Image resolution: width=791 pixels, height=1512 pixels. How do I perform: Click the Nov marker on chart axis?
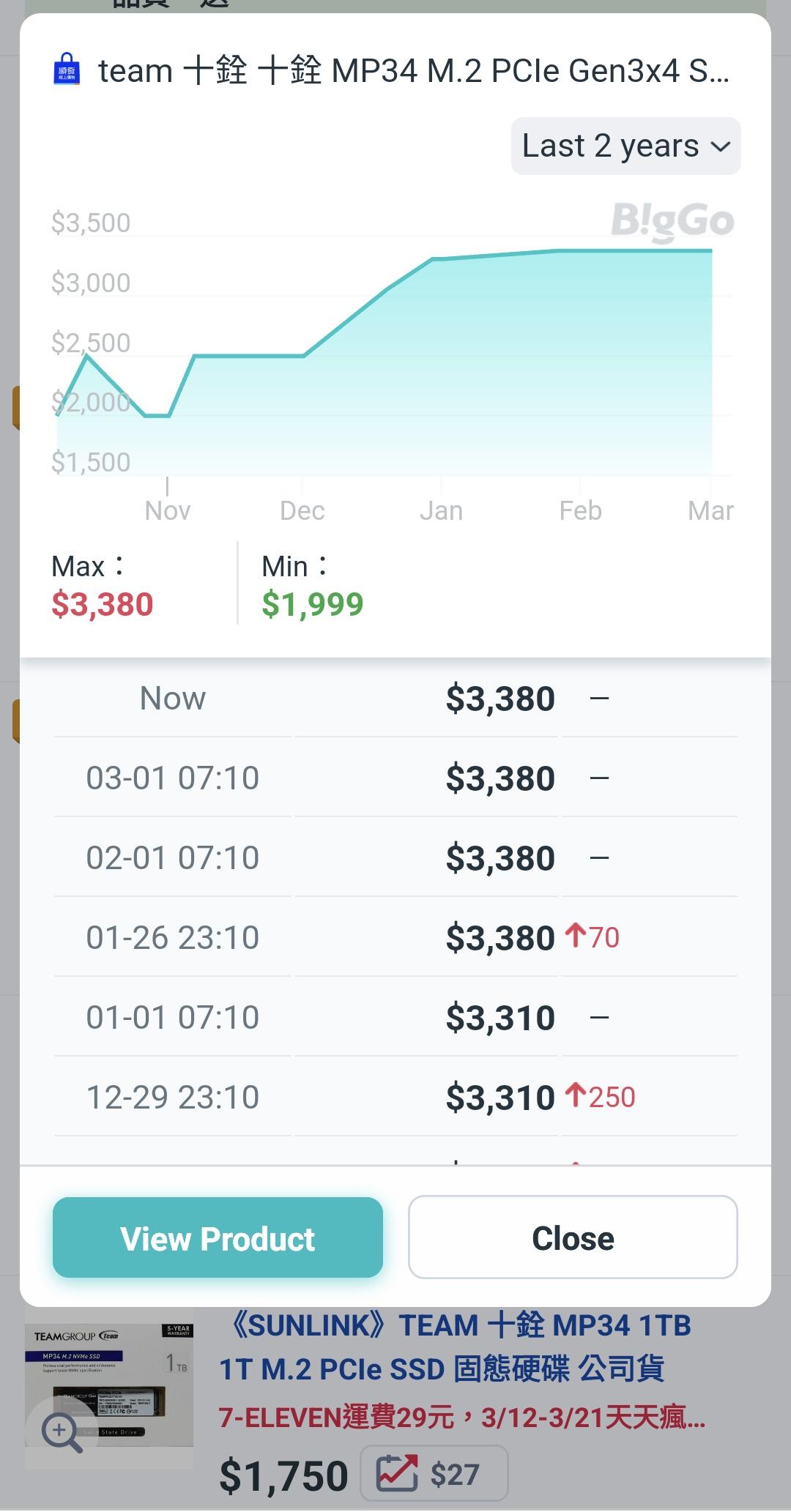coord(168,510)
